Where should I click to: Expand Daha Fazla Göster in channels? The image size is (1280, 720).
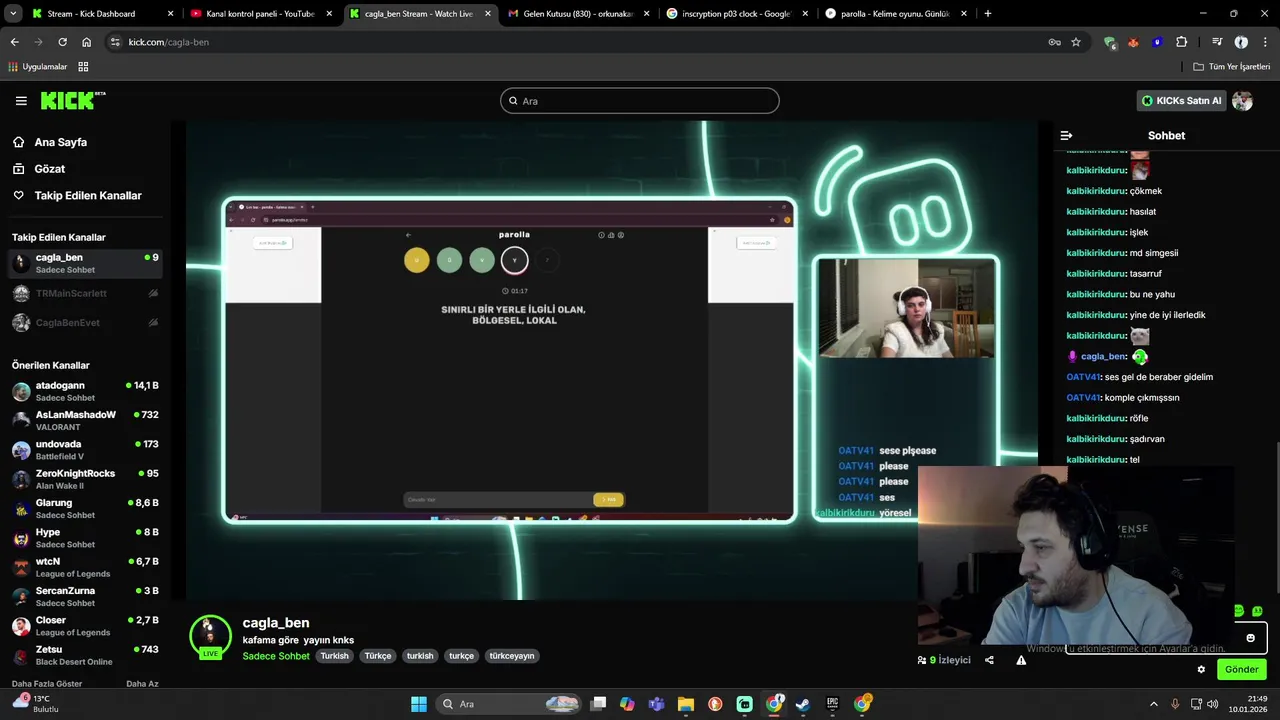[x=47, y=683]
